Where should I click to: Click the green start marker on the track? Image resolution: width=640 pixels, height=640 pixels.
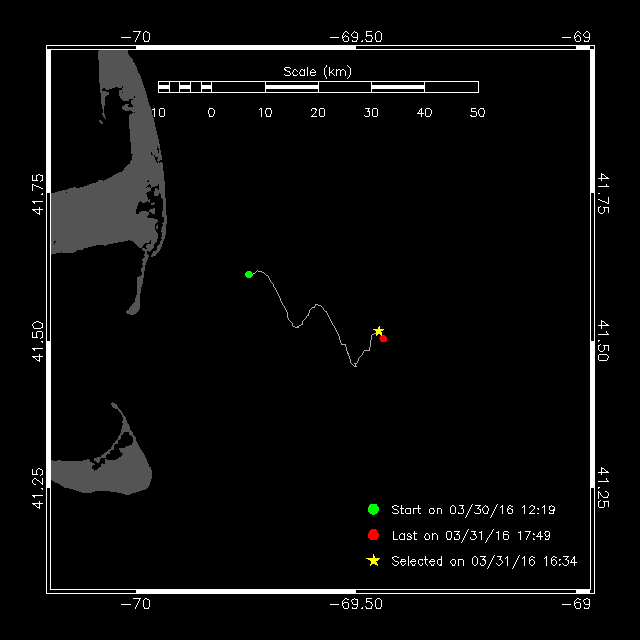[249, 274]
